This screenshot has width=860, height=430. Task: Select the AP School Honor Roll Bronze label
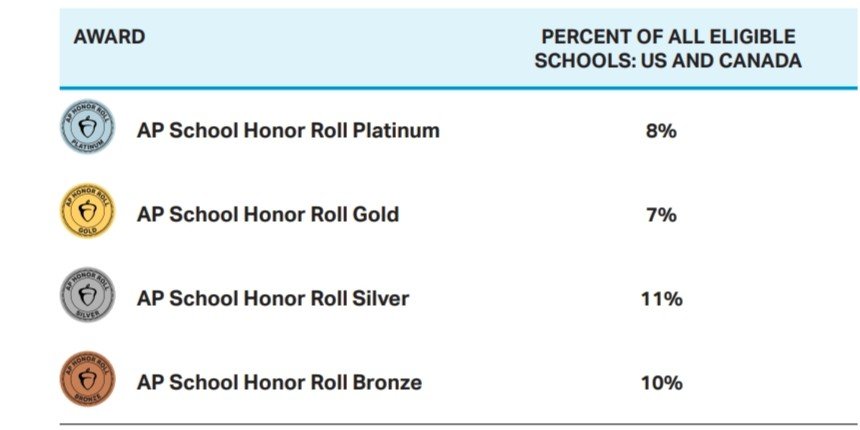pos(279,382)
